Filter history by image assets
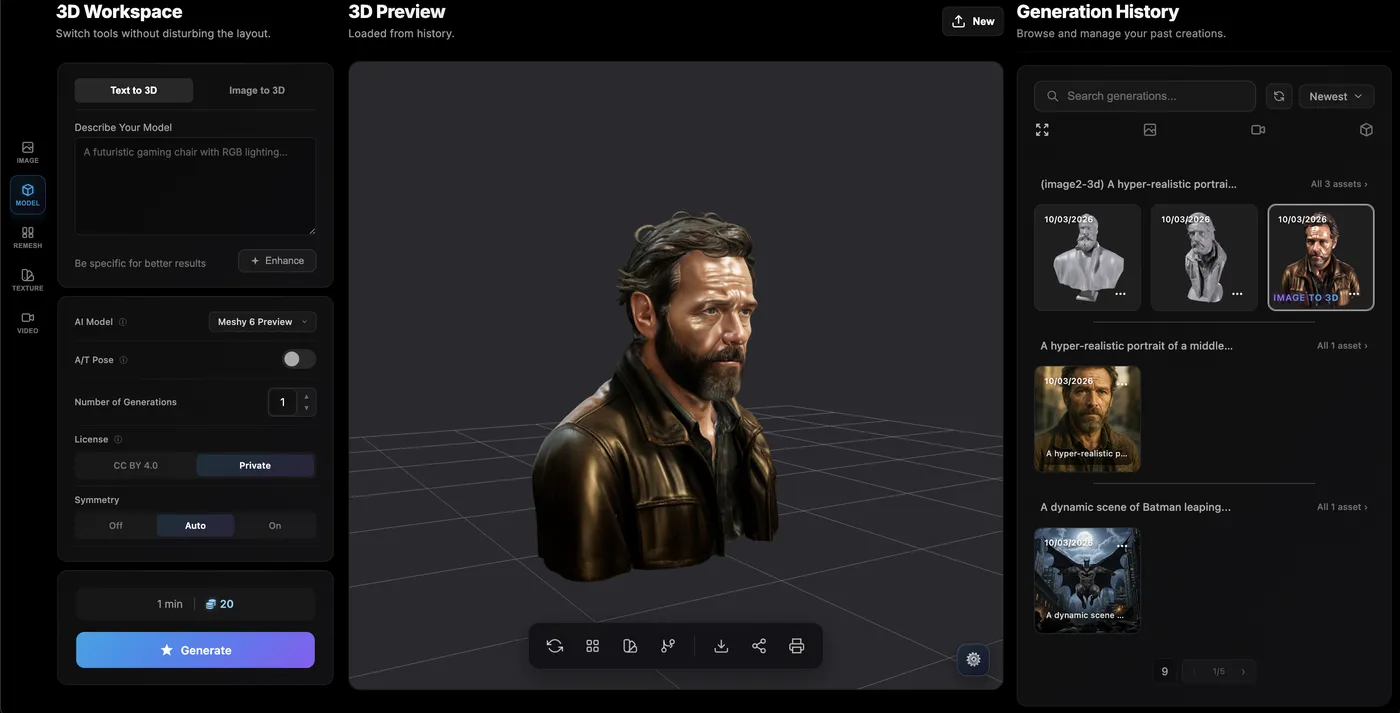The width and height of the screenshot is (1400, 713). (1150, 130)
